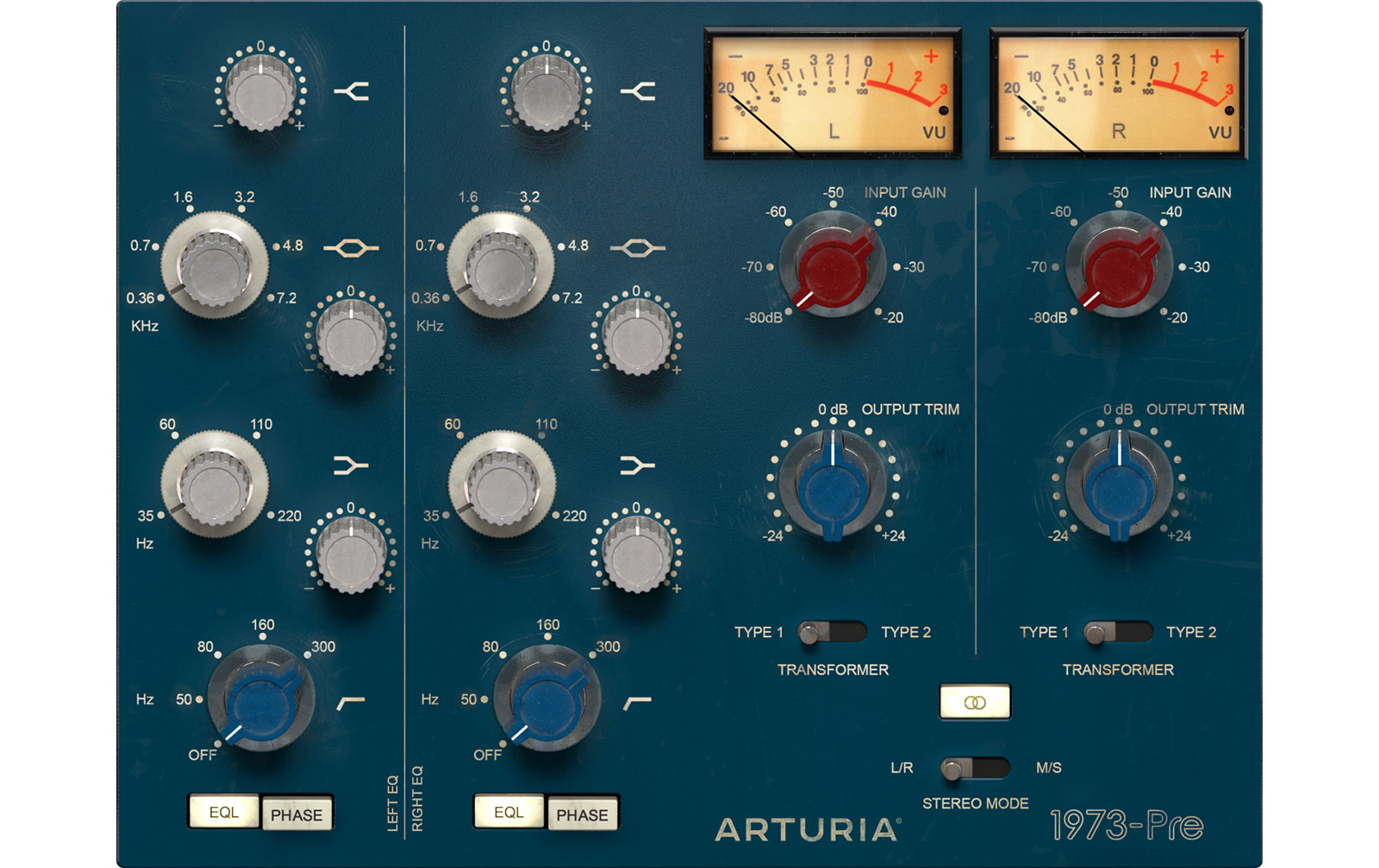This screenshot has height=868, width=1379.
Task: Click the M/S stereo mode label
Action: (x=1049, y=768)
